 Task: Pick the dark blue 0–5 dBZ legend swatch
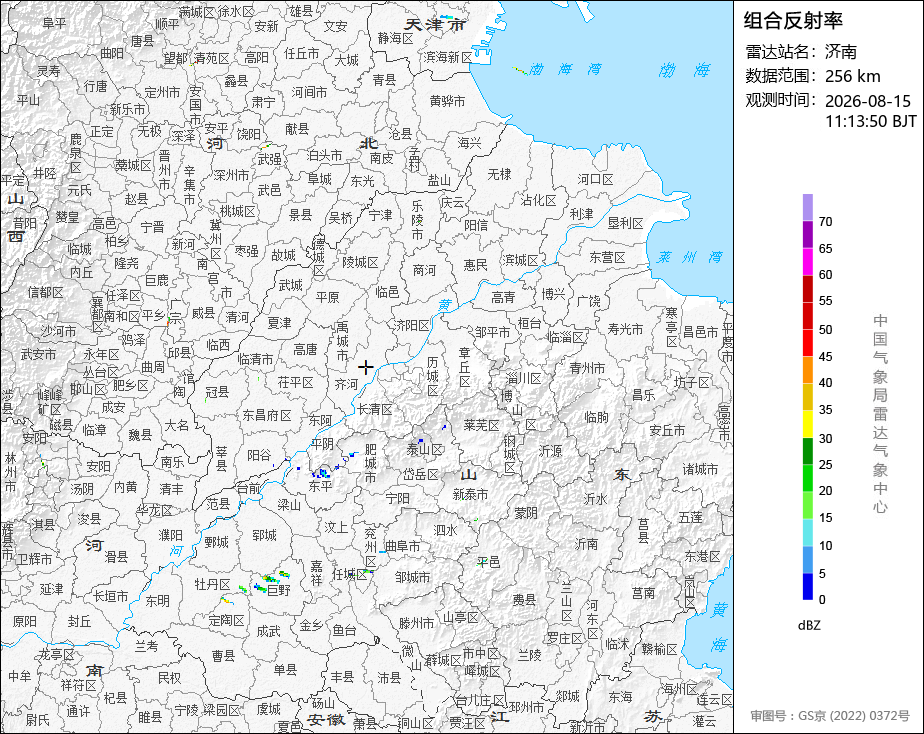tap(807, 587)
